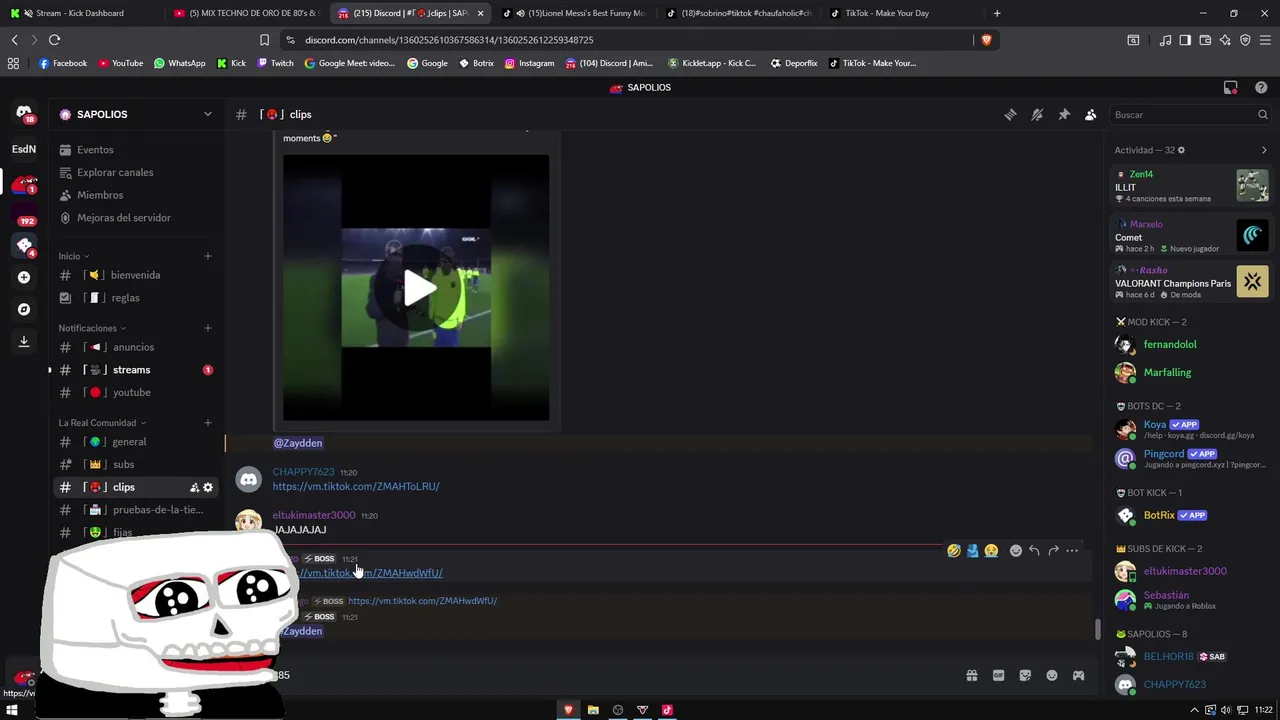The height and width of the screenshot is (720, 1280).
Task: Add channel to Notificaciones category
Action: [x=208, y=328]
